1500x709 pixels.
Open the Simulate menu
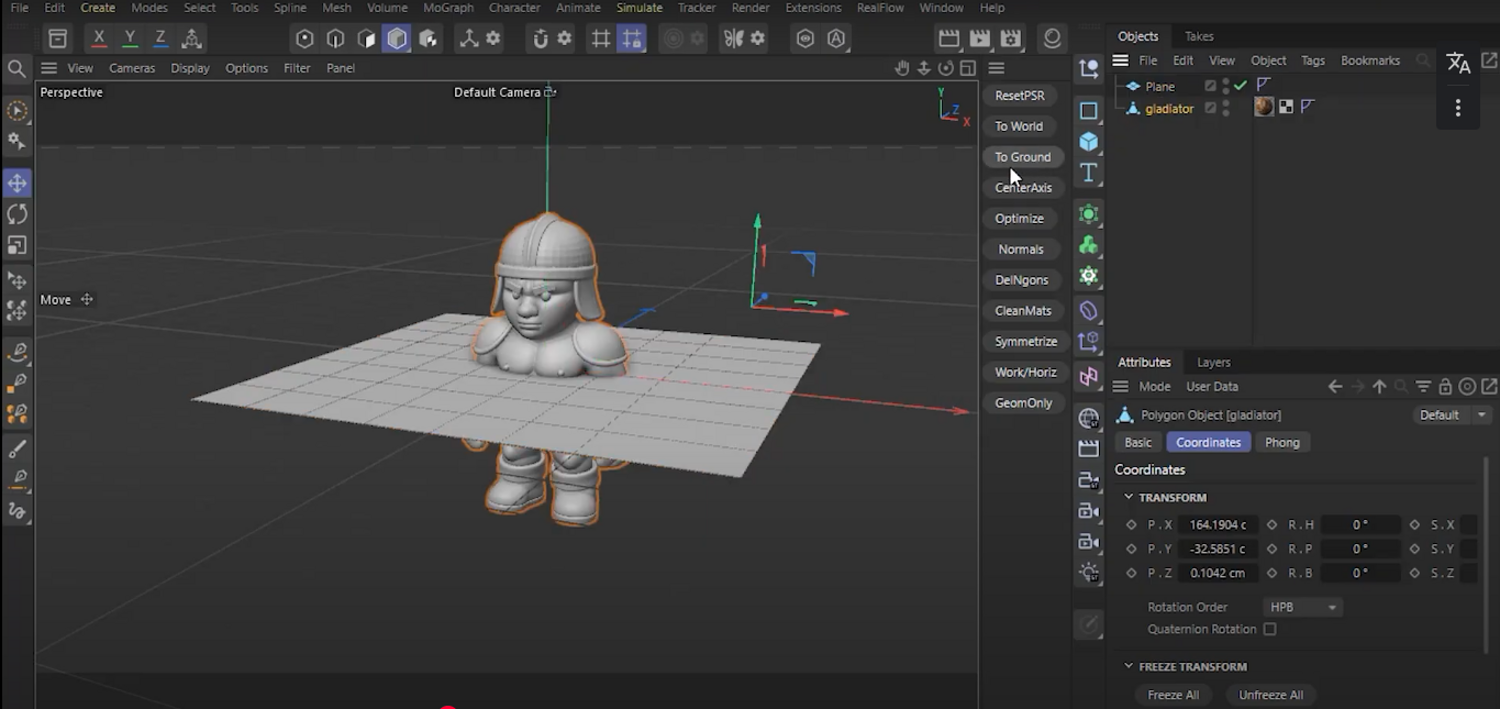[x=639, y=8]
